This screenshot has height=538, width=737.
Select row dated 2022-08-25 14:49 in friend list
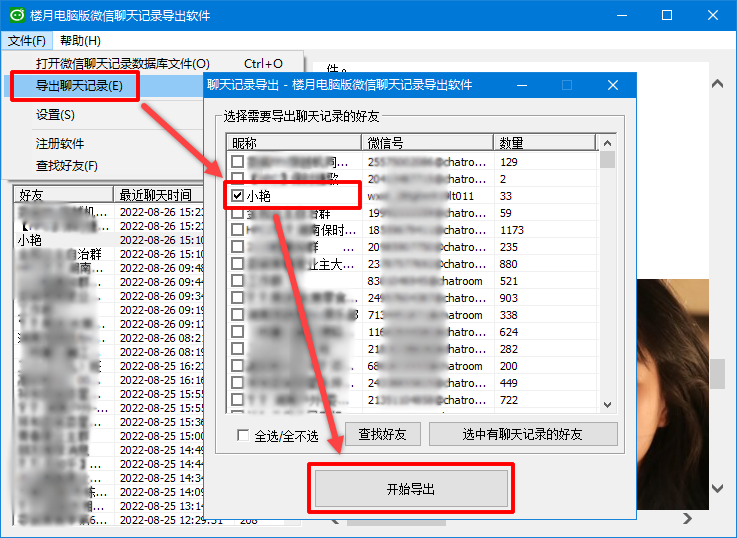[x=110, y=450]
